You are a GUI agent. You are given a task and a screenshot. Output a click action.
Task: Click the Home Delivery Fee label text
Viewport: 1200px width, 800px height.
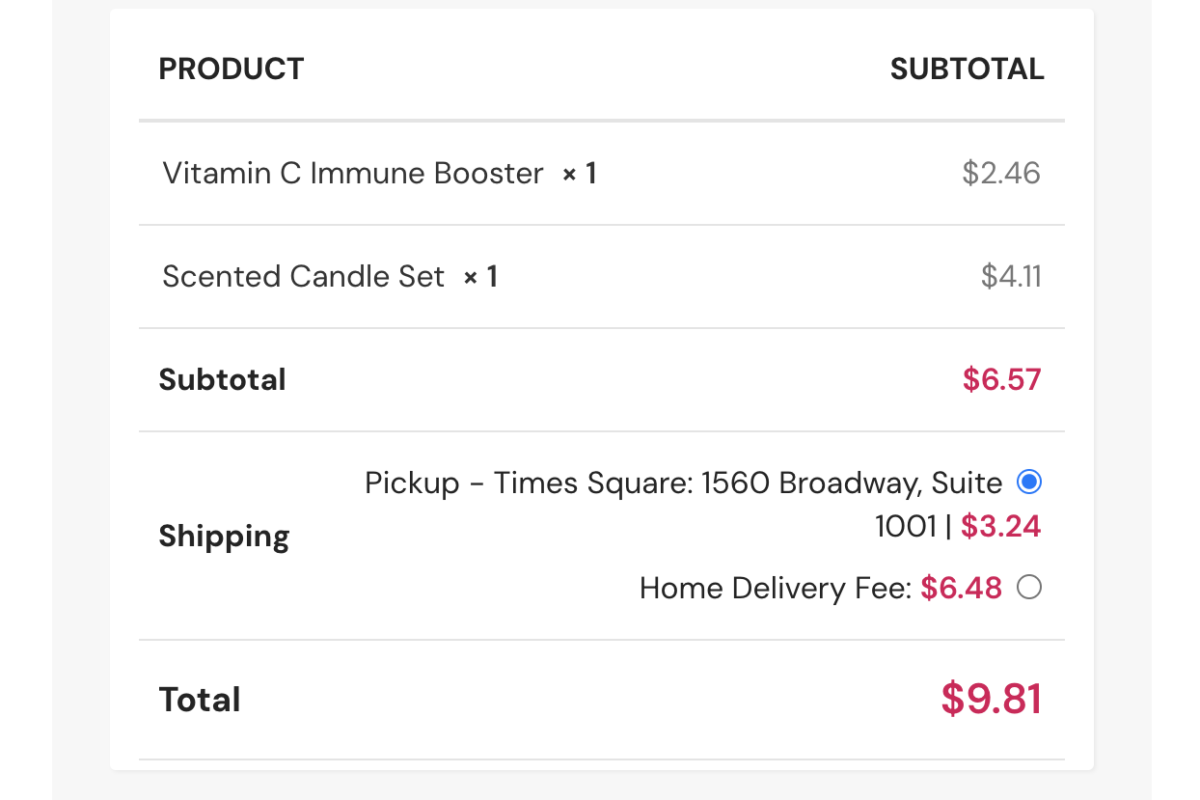pos(775,588)
